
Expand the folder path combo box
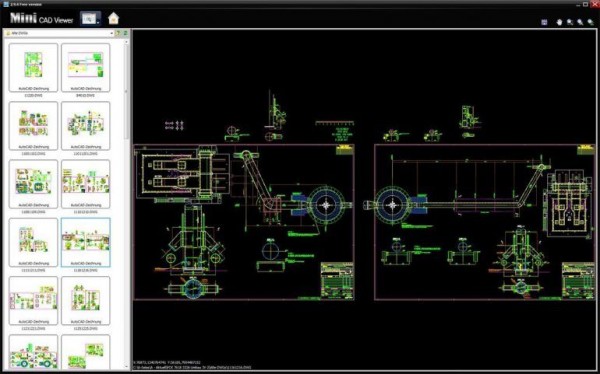pos(112,33)
